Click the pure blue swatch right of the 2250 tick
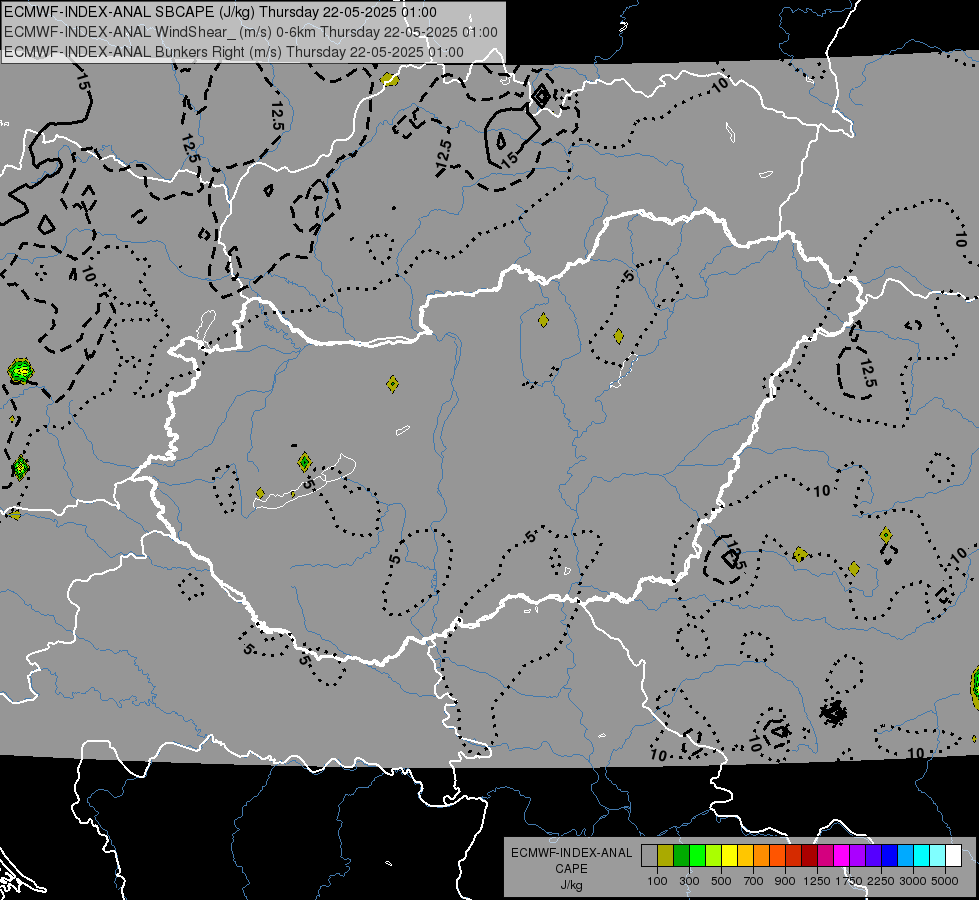Viewport: 979px width, 900px height. point(890,856)
